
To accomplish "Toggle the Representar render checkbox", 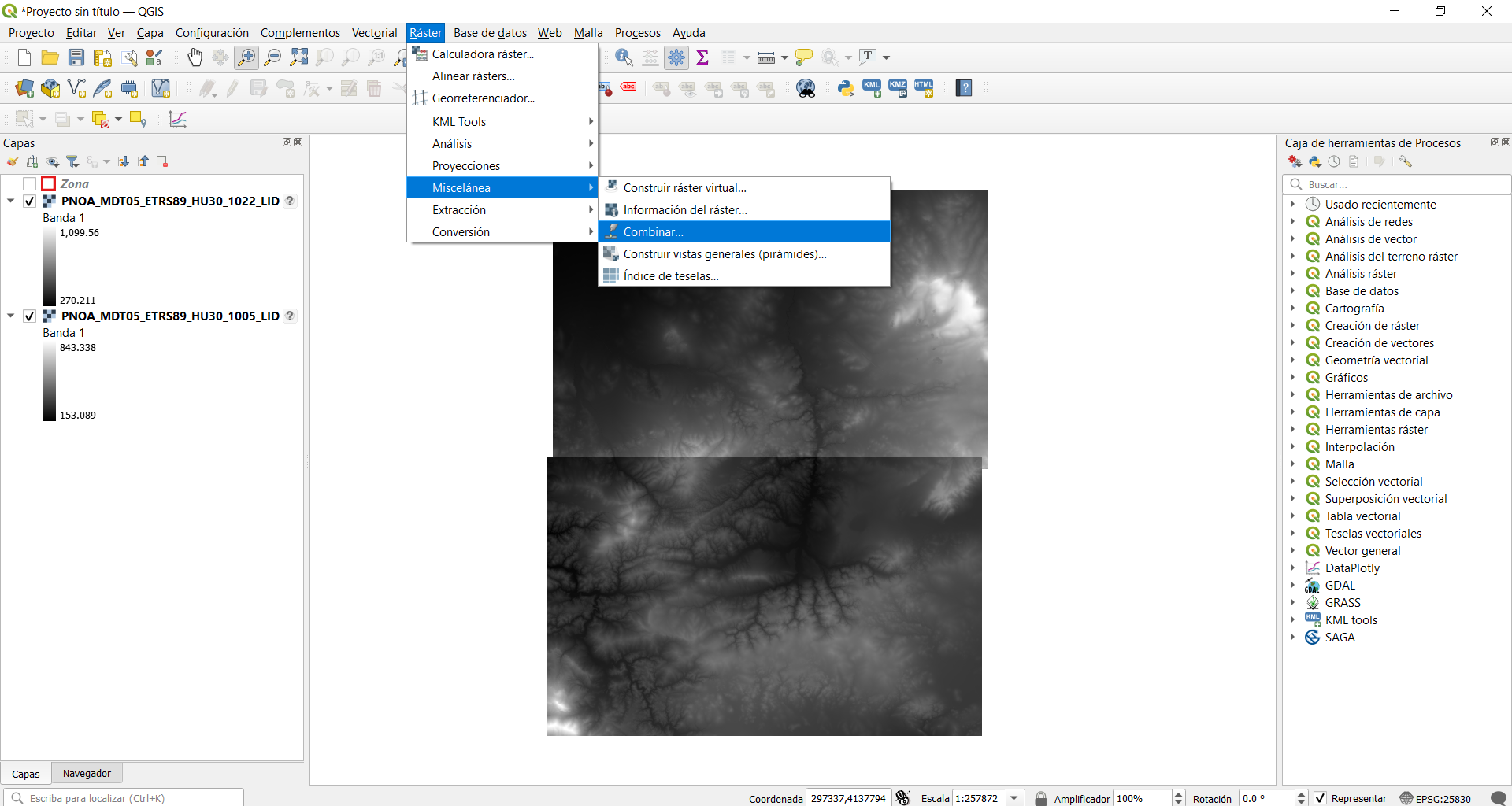I will [1321, 798].
